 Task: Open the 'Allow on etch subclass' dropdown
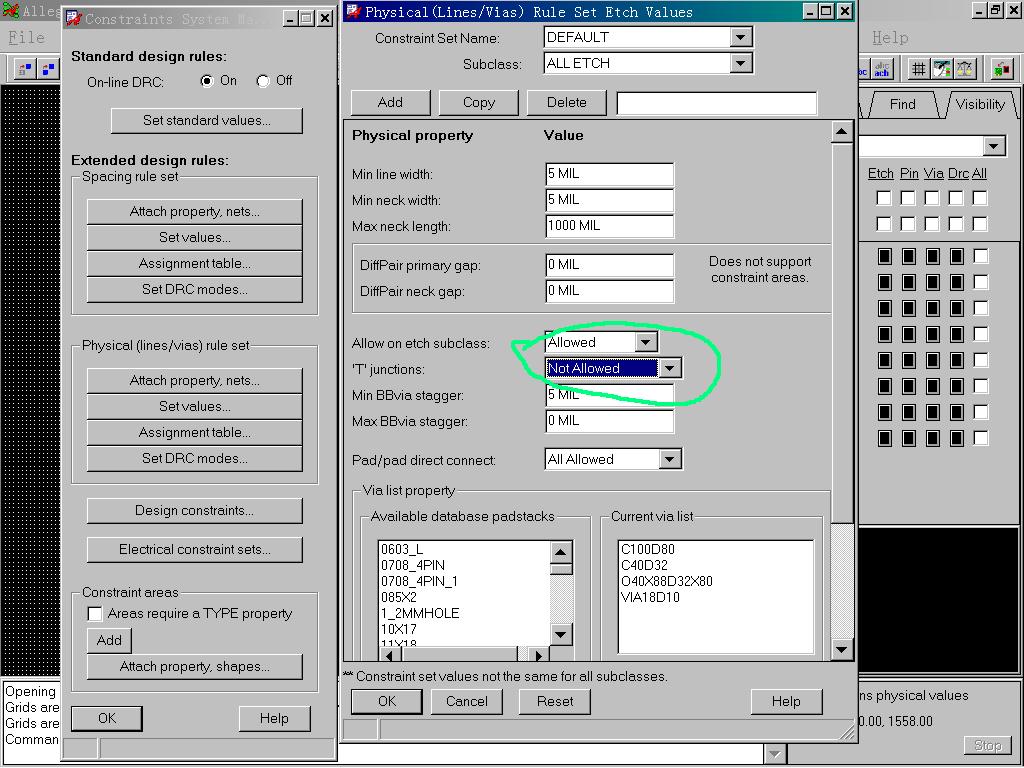(645, 342)
